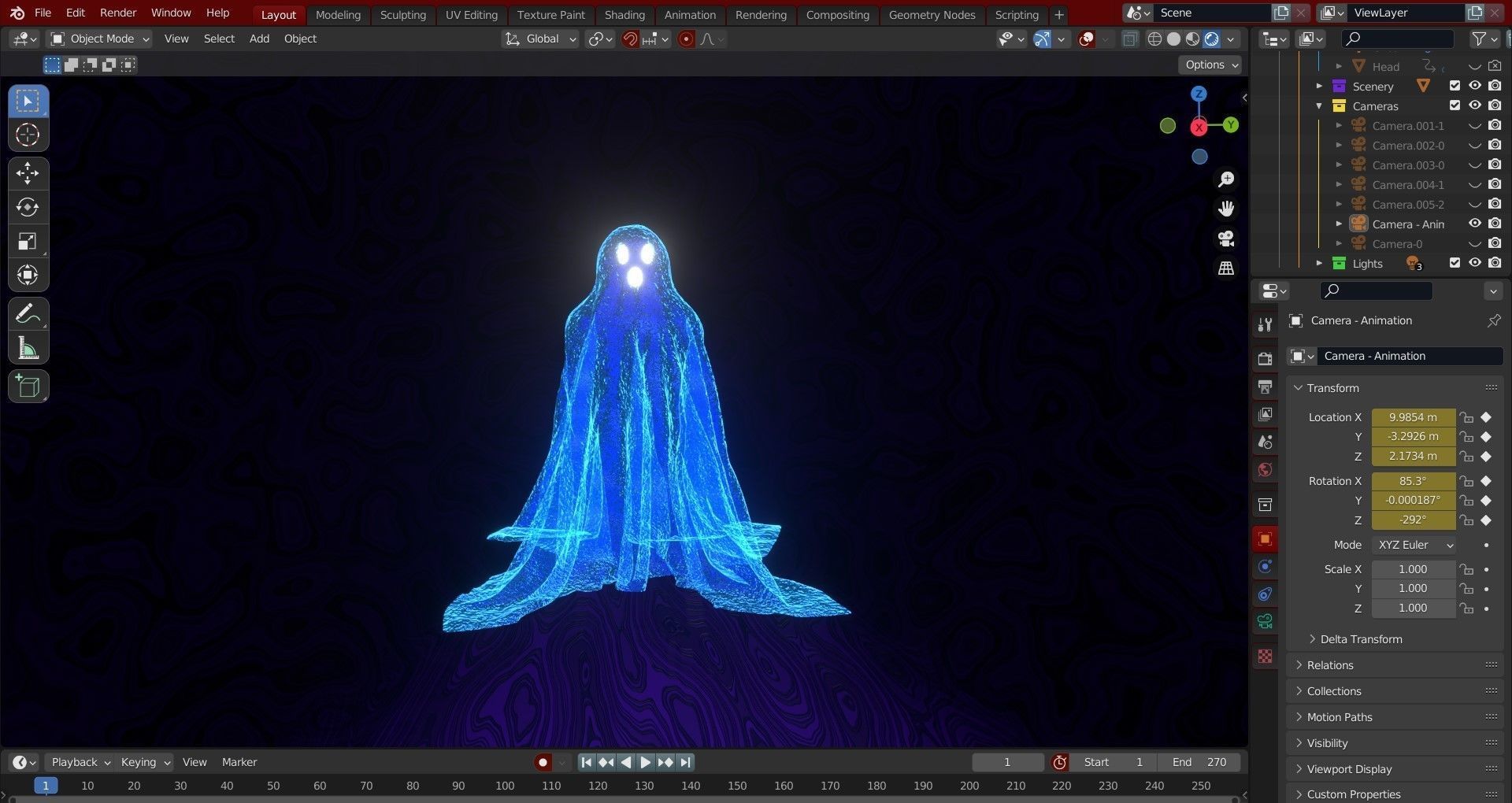Open the World properties tab

coord(1265,470)
